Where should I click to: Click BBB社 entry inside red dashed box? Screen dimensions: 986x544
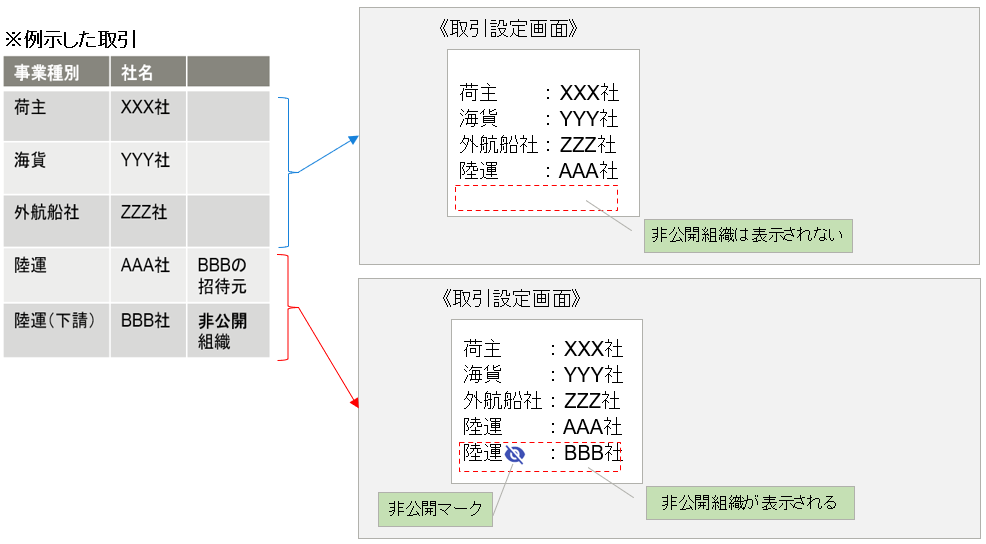coord(593,454)
